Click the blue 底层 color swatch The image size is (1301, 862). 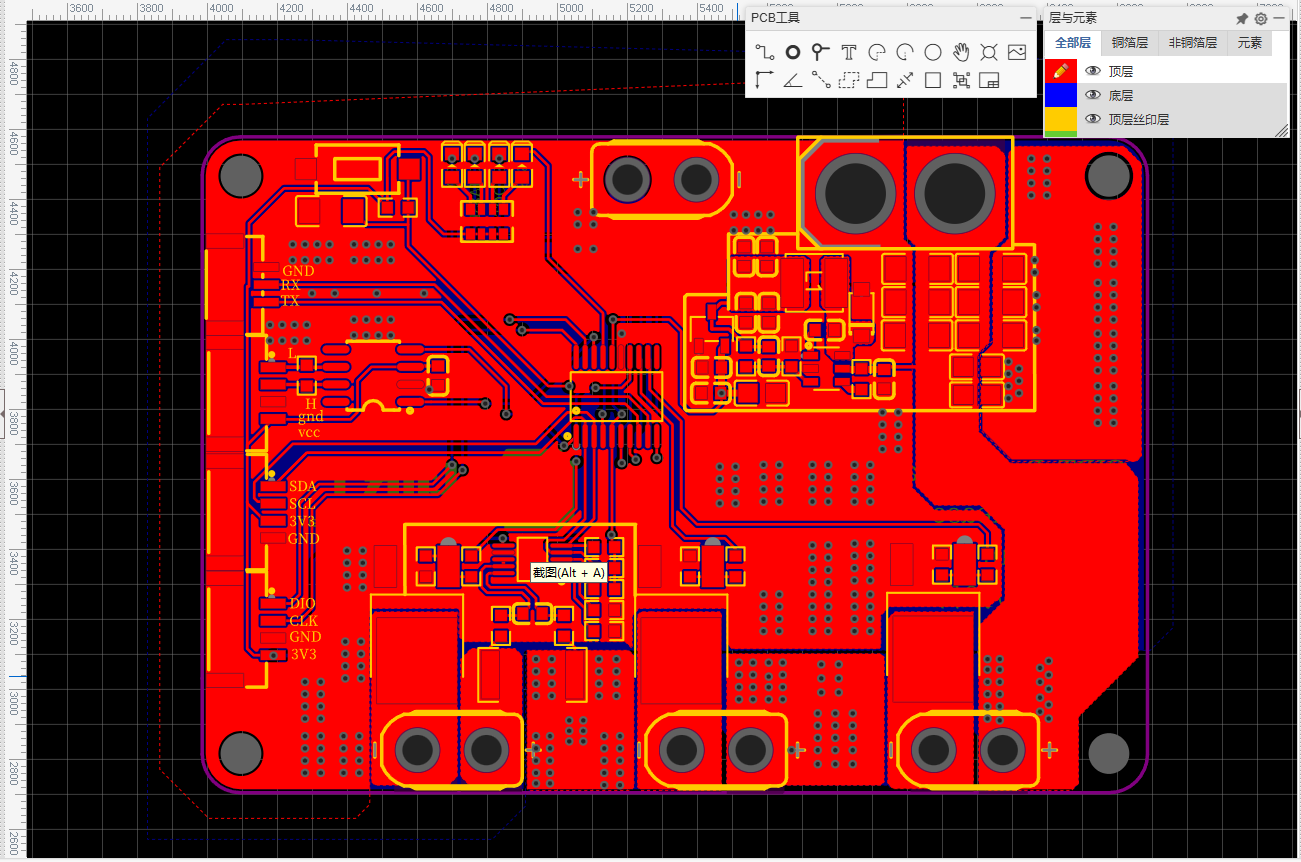(x=1061, y=95)
